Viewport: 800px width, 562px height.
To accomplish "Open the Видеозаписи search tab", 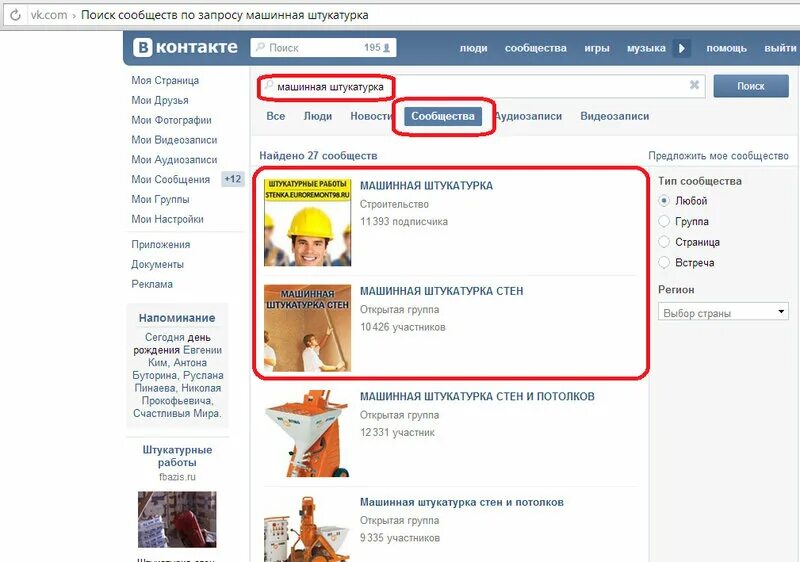I will coord(614,116).
